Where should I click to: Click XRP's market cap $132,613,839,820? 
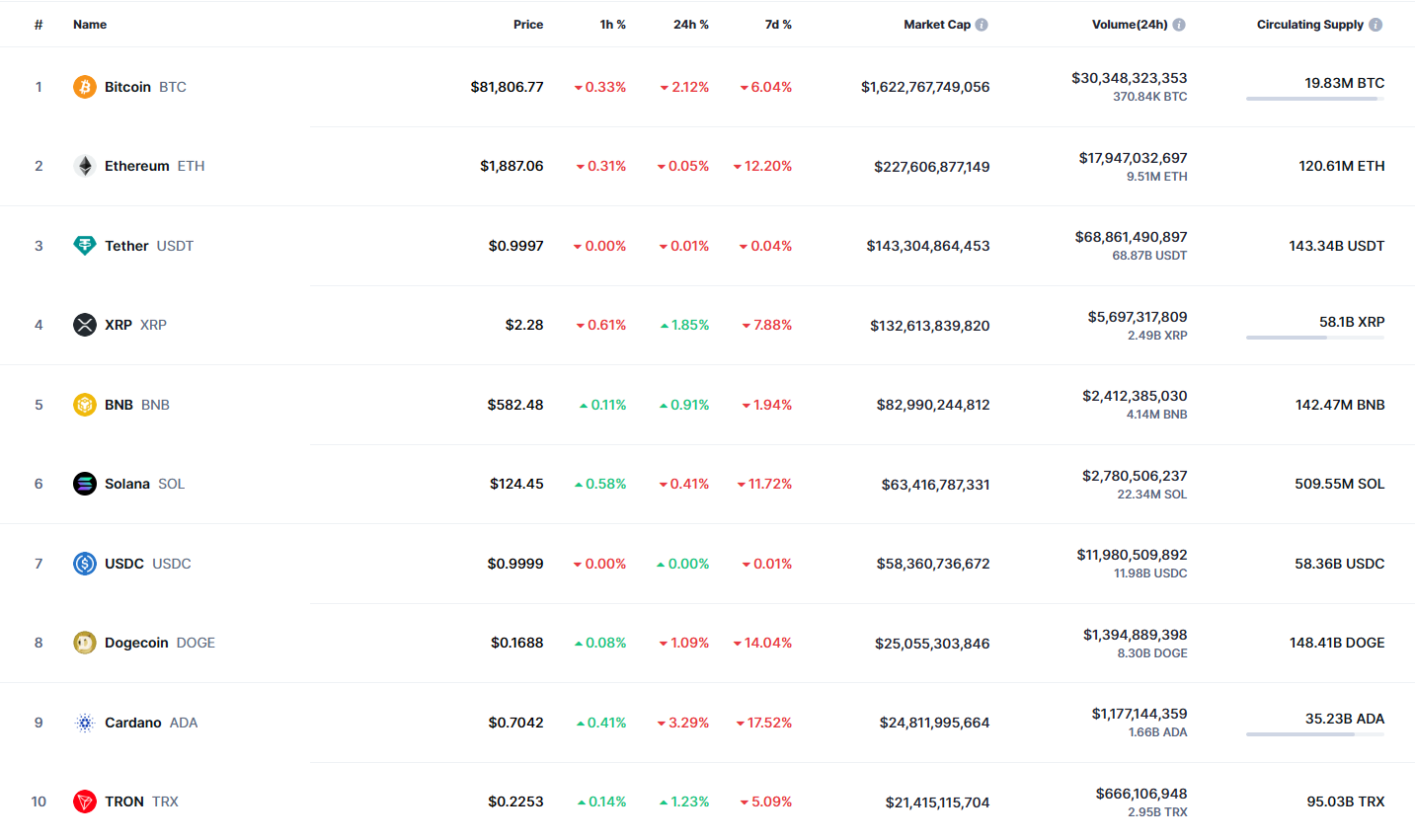tap(930, 326)
